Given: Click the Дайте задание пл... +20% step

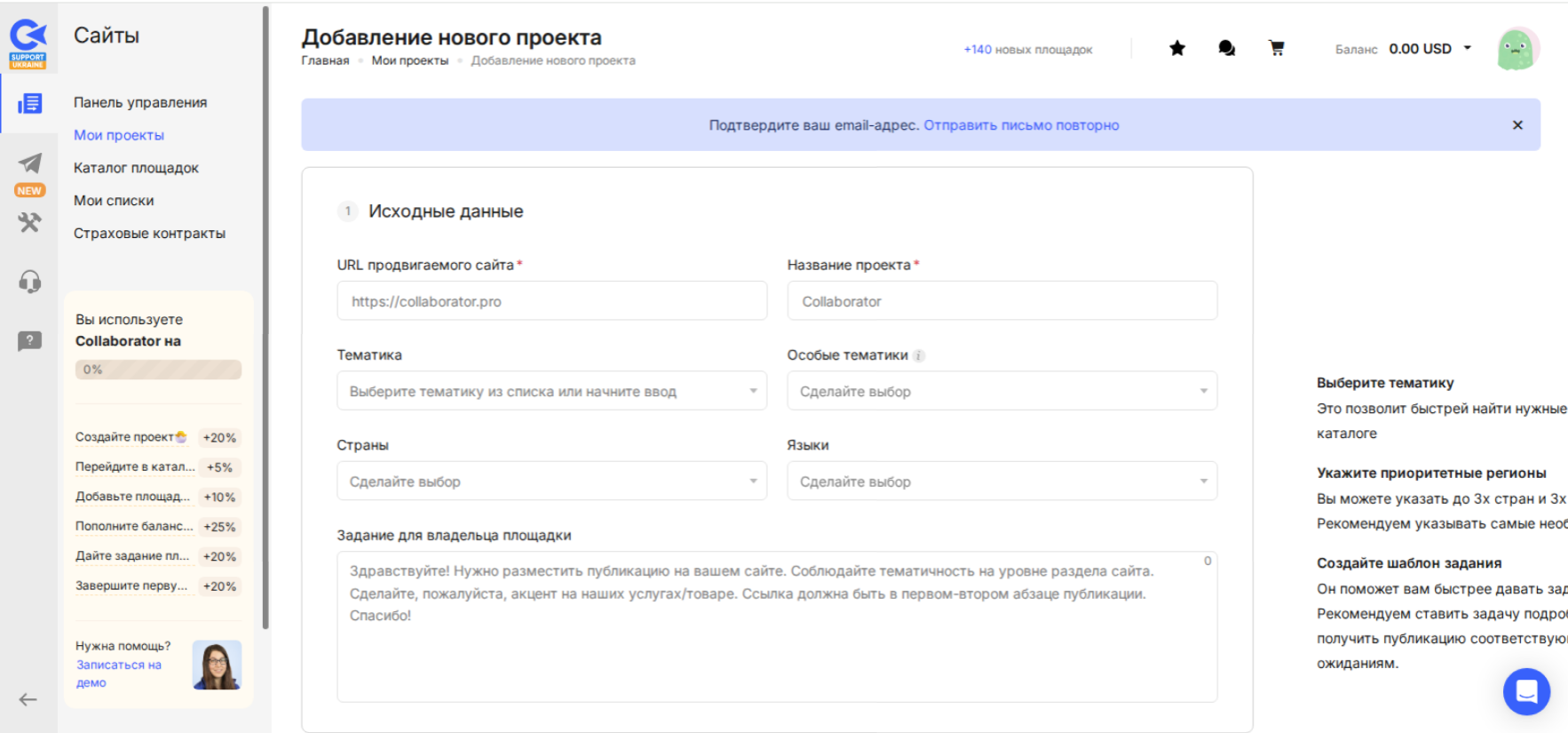Looking at the screenshot, I should point(157,556).
